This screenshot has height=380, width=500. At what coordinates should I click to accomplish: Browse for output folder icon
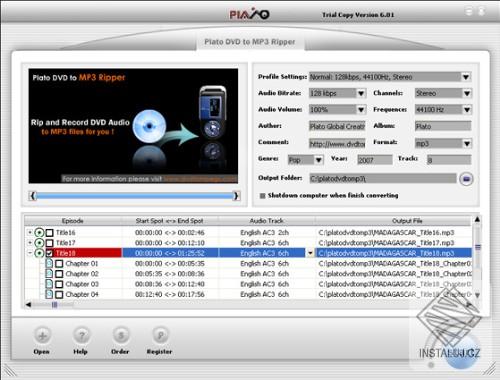466,179
